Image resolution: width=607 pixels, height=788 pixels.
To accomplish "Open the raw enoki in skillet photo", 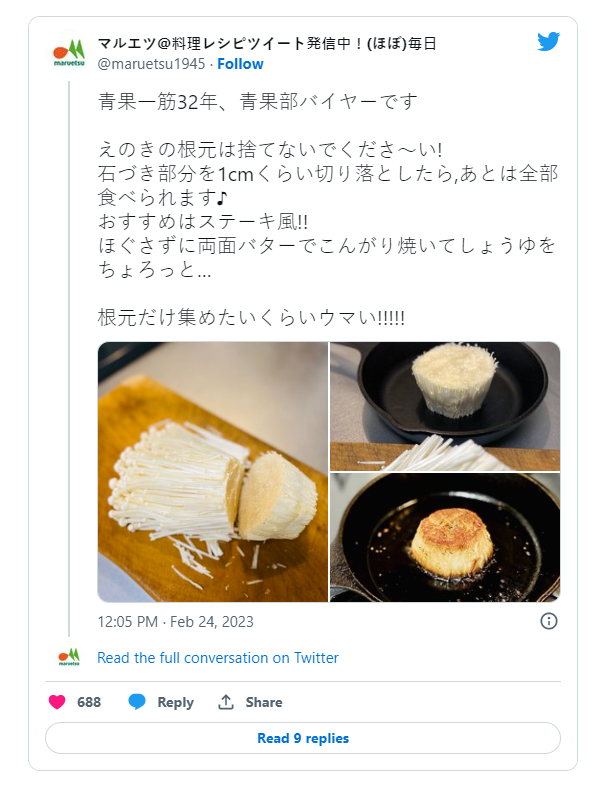I will pos(445,406).
